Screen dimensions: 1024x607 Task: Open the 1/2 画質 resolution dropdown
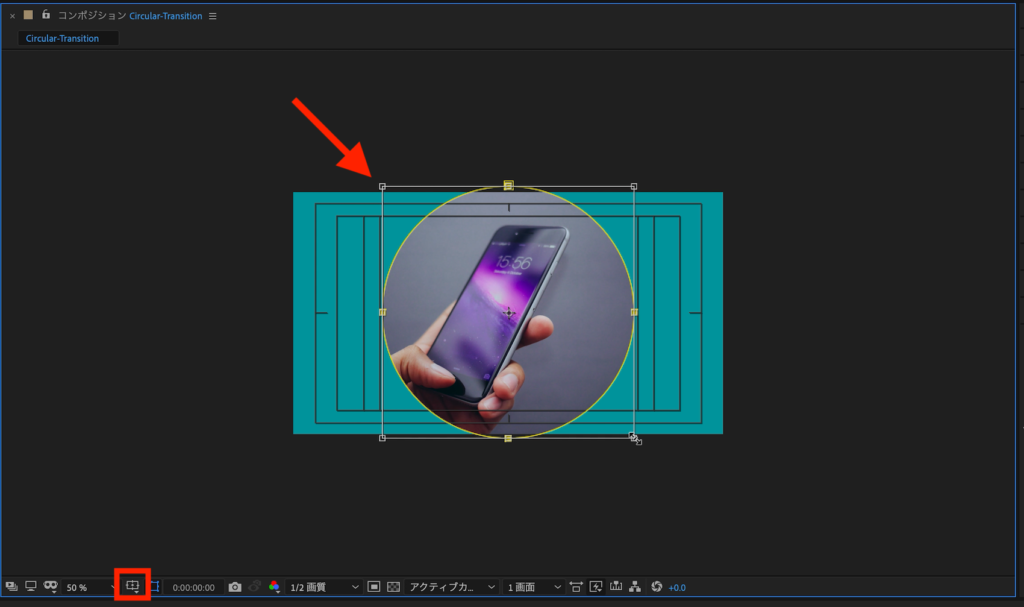tap(324, 587)
